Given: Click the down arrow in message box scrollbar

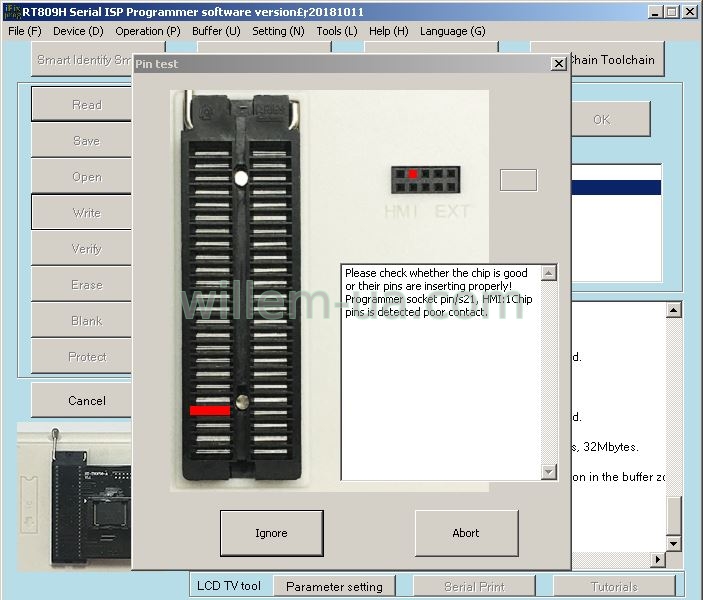Looking at the screenshot, I should [549, 471].
